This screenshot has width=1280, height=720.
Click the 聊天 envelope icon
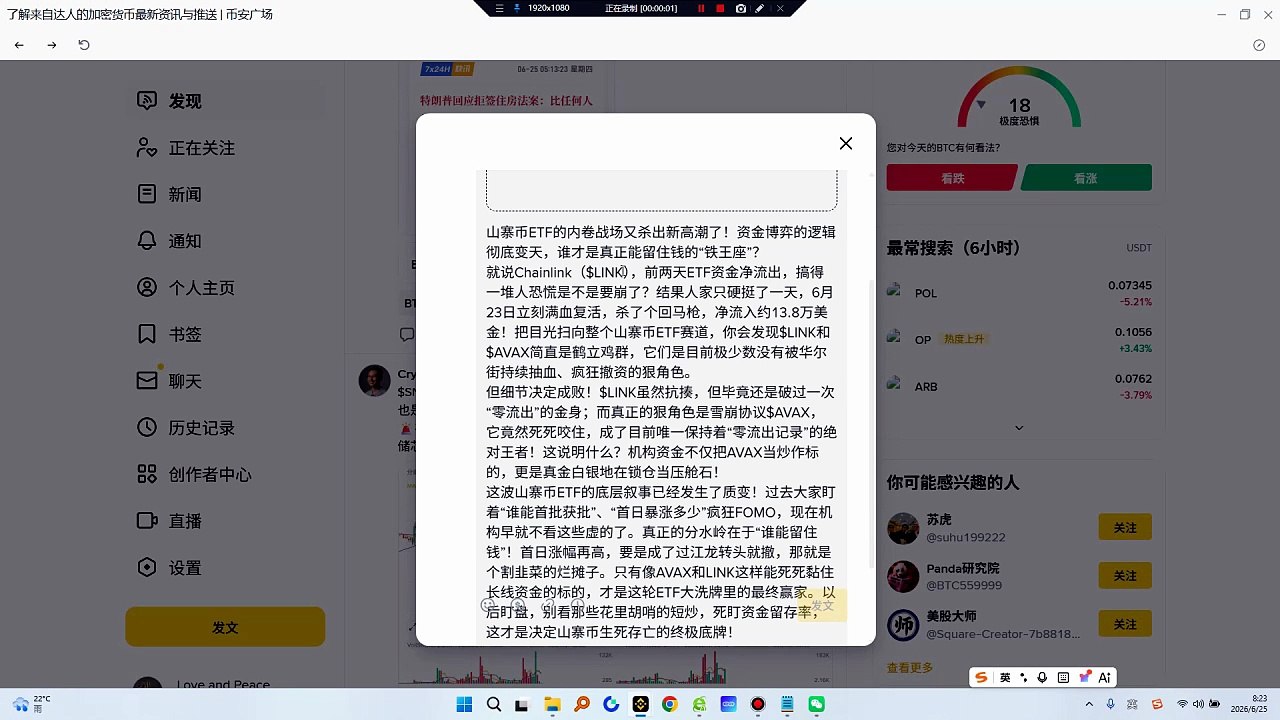tap(147, 381)
